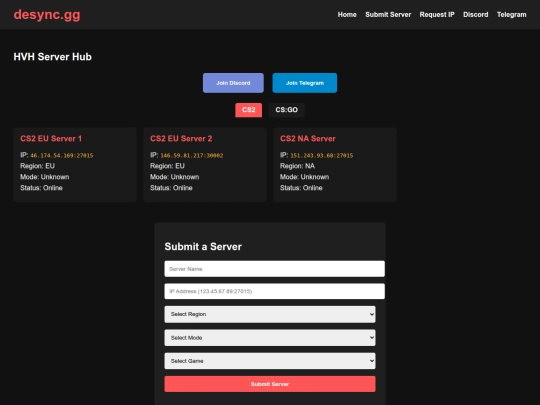The image size is (540, 405).
Task: Click the IP address of CS2 EU Server 1
Action: [62, 156]
